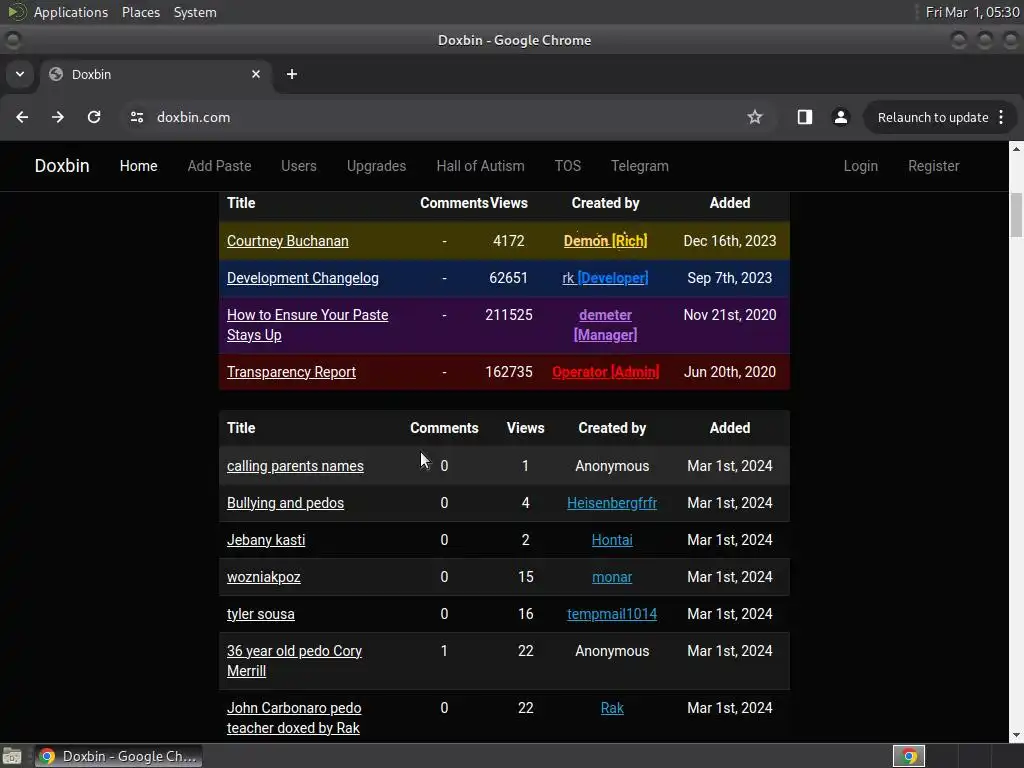This screenshot has height=768, width=1024.
Task: Select the Doxbin browser tab
Action: [155, 74]
